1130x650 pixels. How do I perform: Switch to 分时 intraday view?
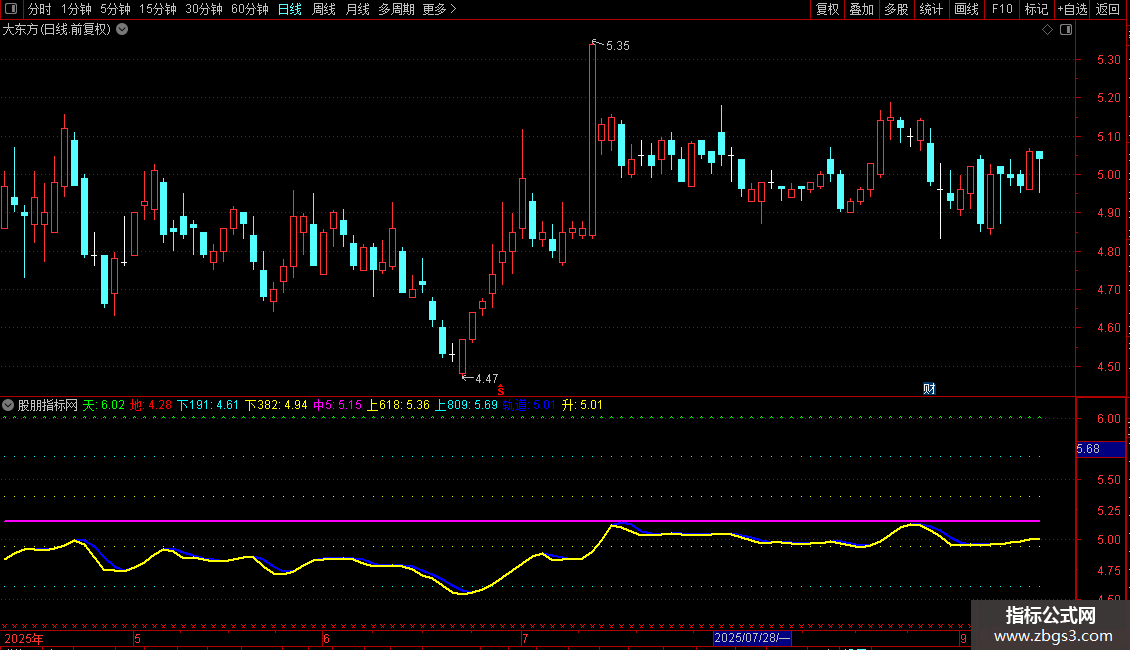coord(40,9)
